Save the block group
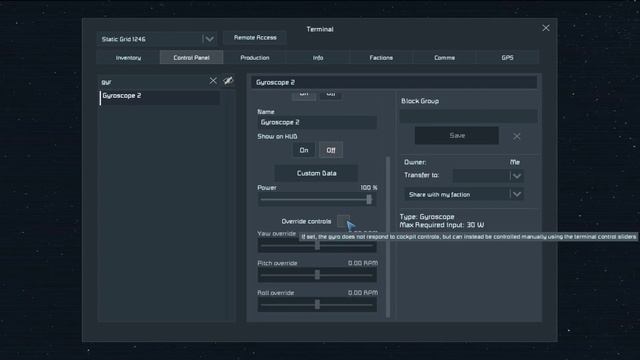Viewport: 640px width, 360px height. click(x=457, y=136)
